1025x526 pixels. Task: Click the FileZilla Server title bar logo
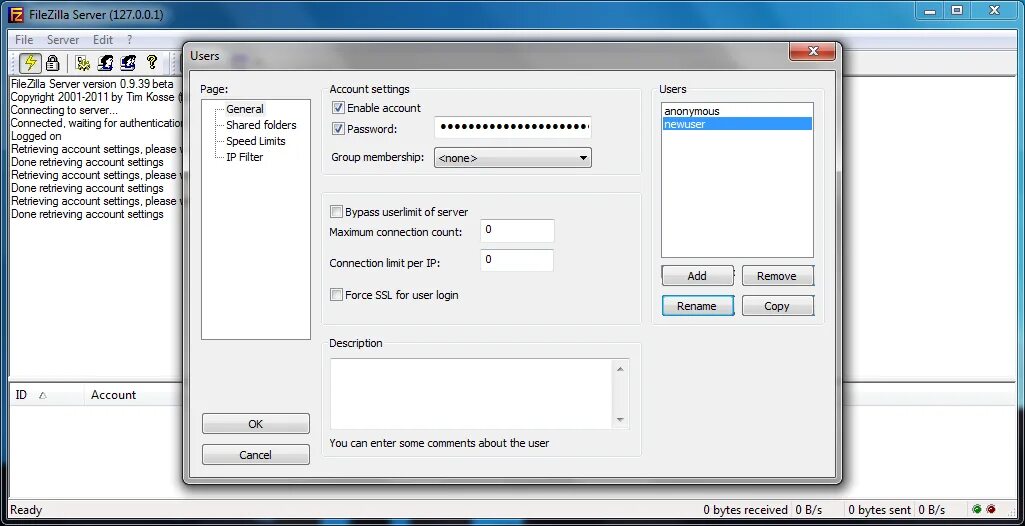pyautogui.click(x=16, y=13)
